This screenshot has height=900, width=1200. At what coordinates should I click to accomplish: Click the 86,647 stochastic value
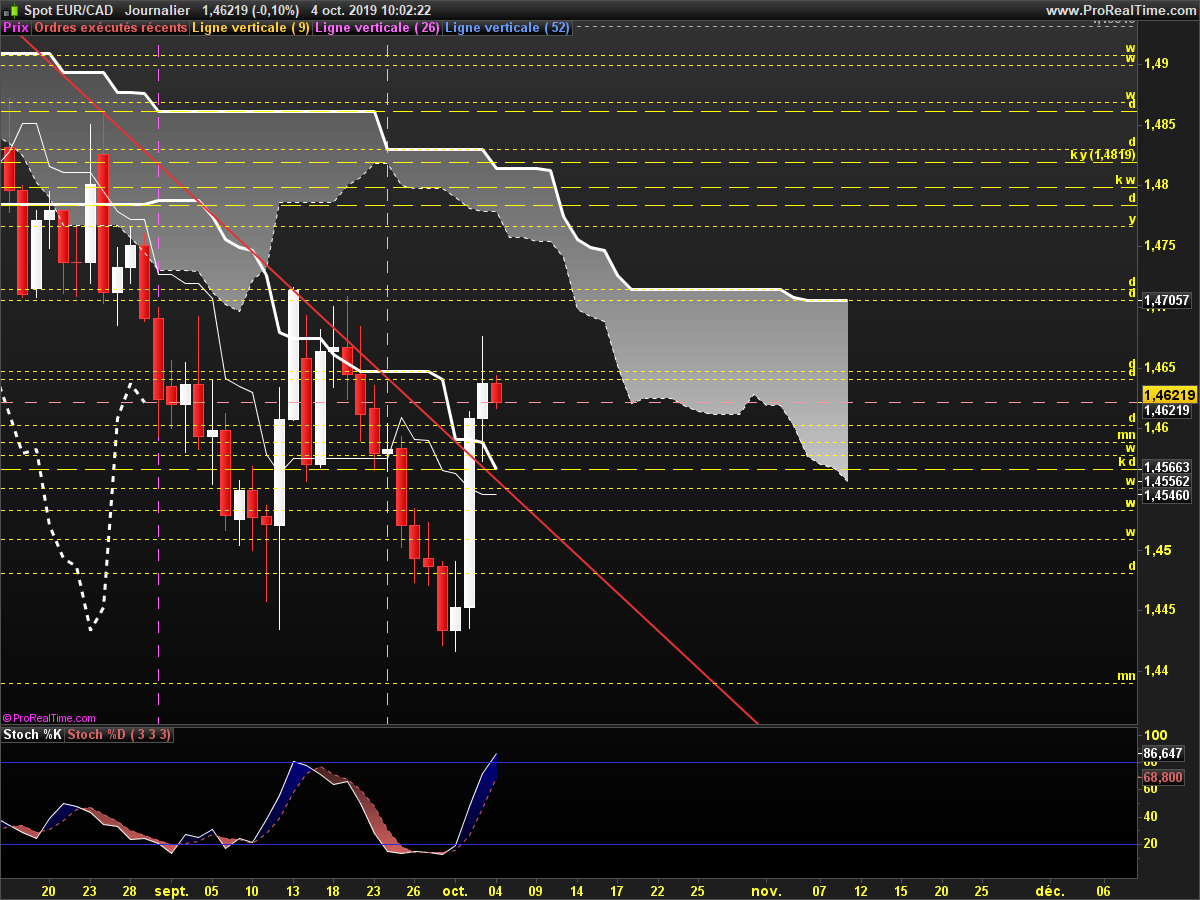1163,753
